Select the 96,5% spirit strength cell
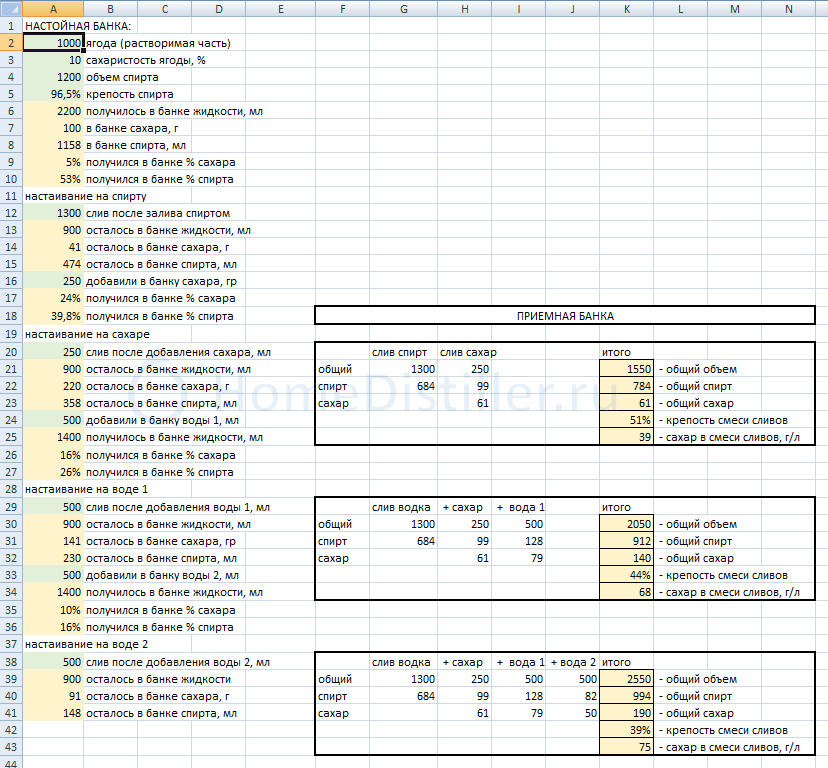828x768 pixels. click(x=52, y=95)
